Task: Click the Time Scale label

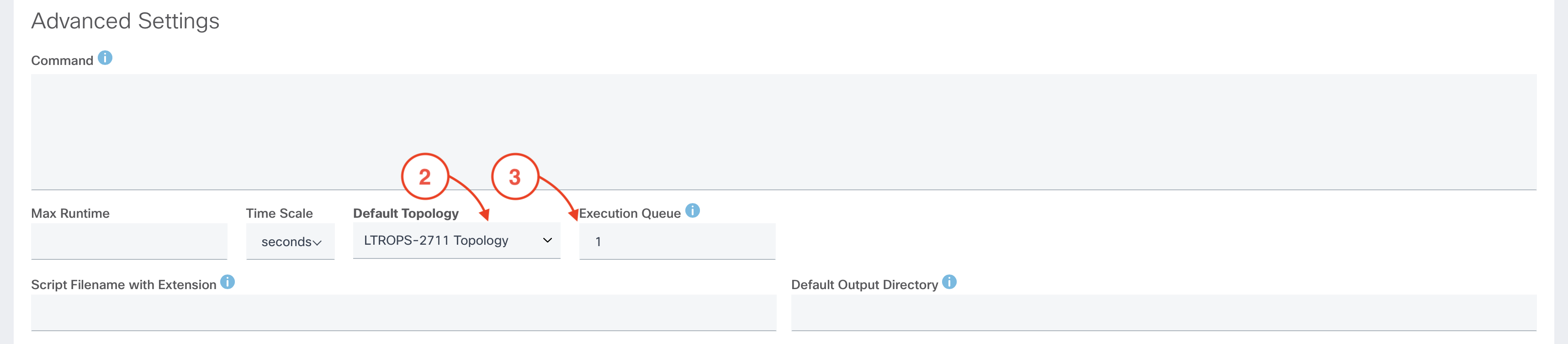Action: (279, 214)
